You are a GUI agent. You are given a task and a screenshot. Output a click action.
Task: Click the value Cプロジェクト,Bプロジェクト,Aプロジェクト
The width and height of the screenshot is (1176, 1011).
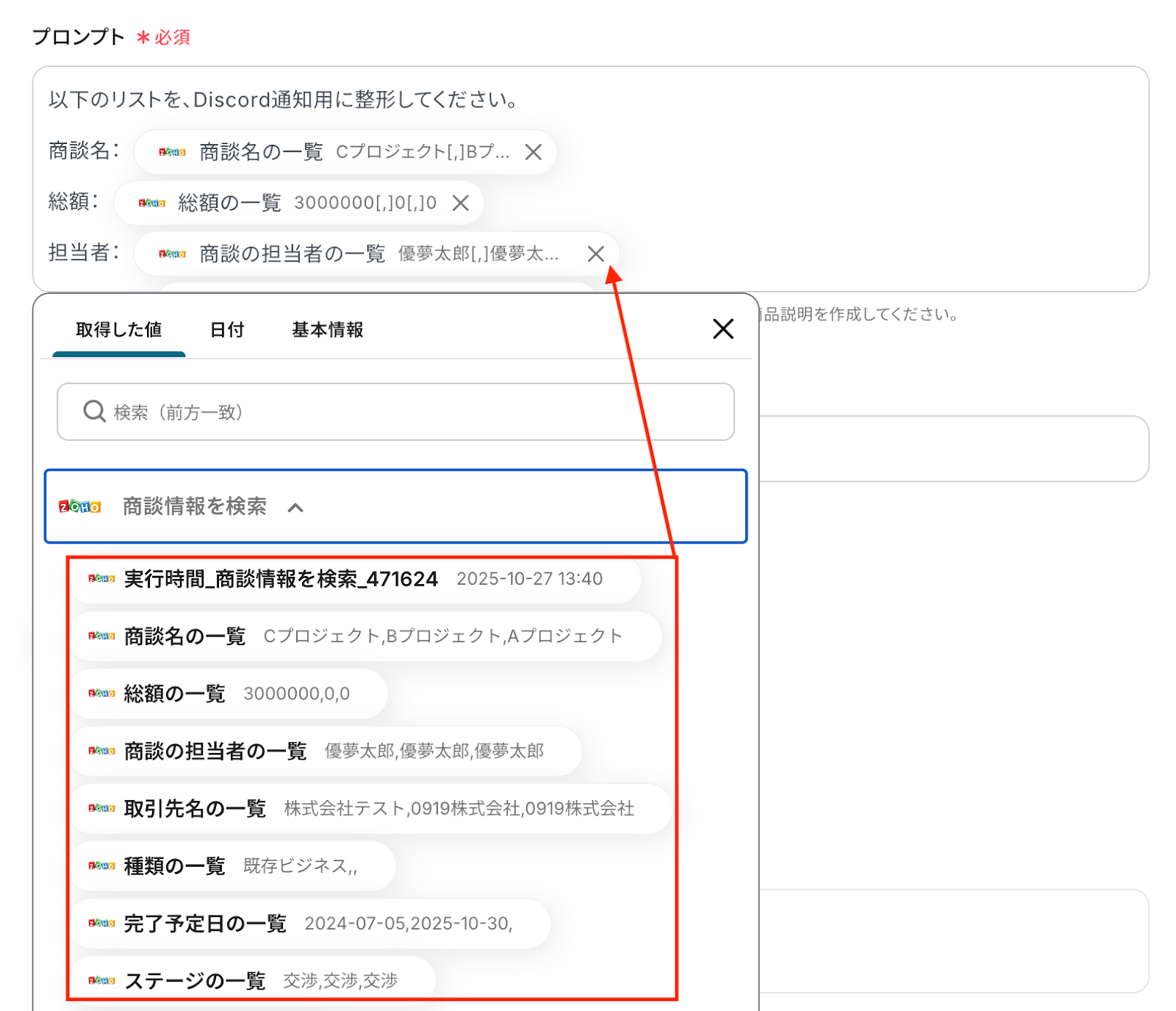pos(443,636)
